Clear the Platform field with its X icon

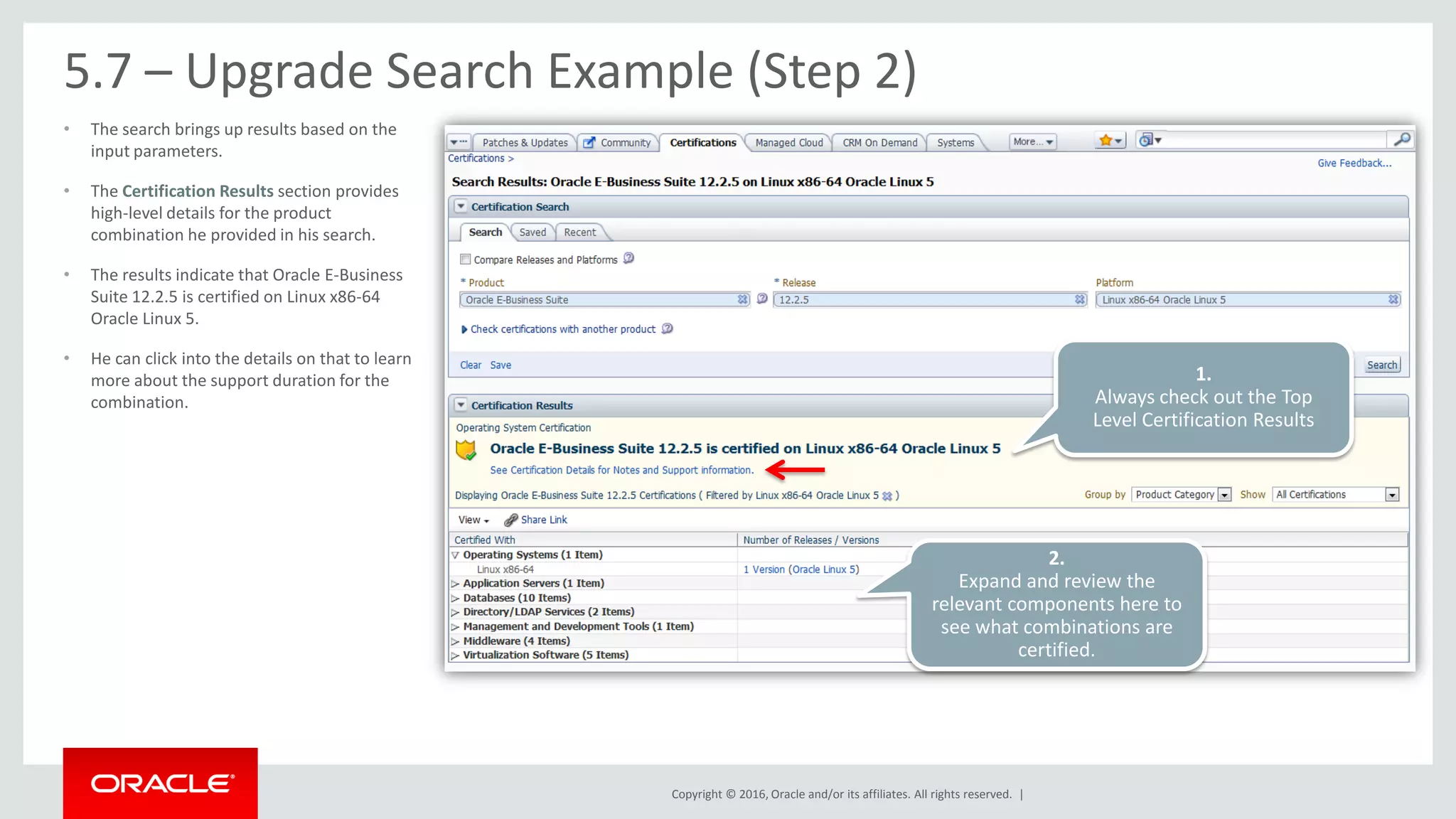1393,300
